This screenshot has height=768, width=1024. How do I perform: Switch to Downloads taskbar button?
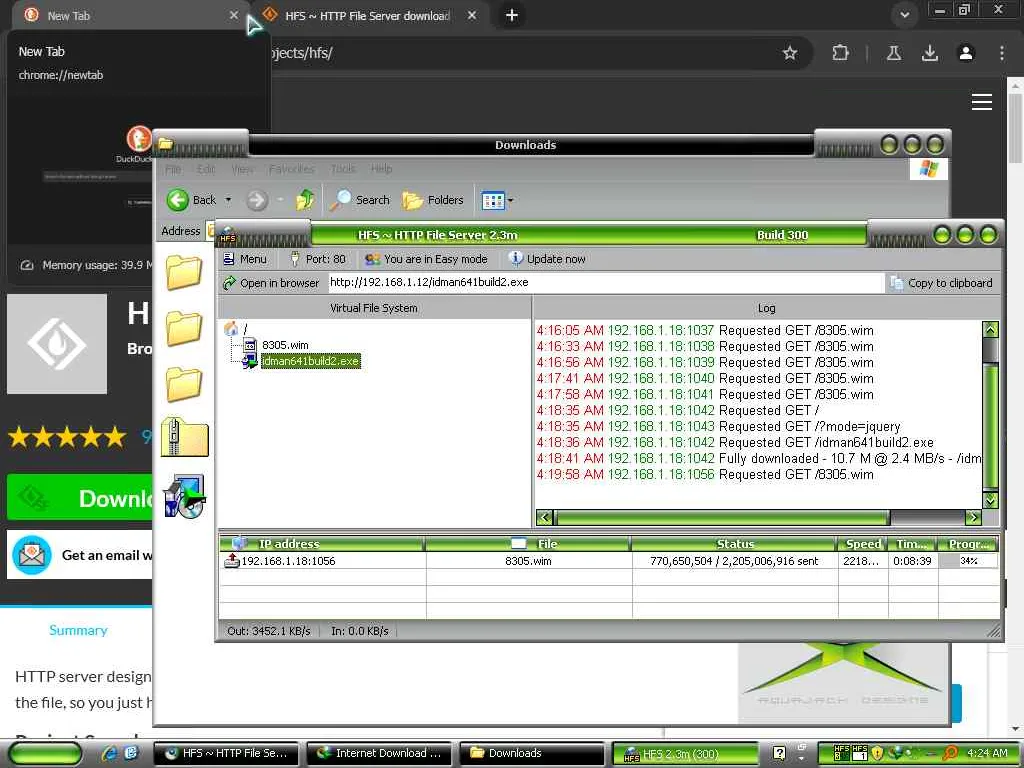point(531,753)
